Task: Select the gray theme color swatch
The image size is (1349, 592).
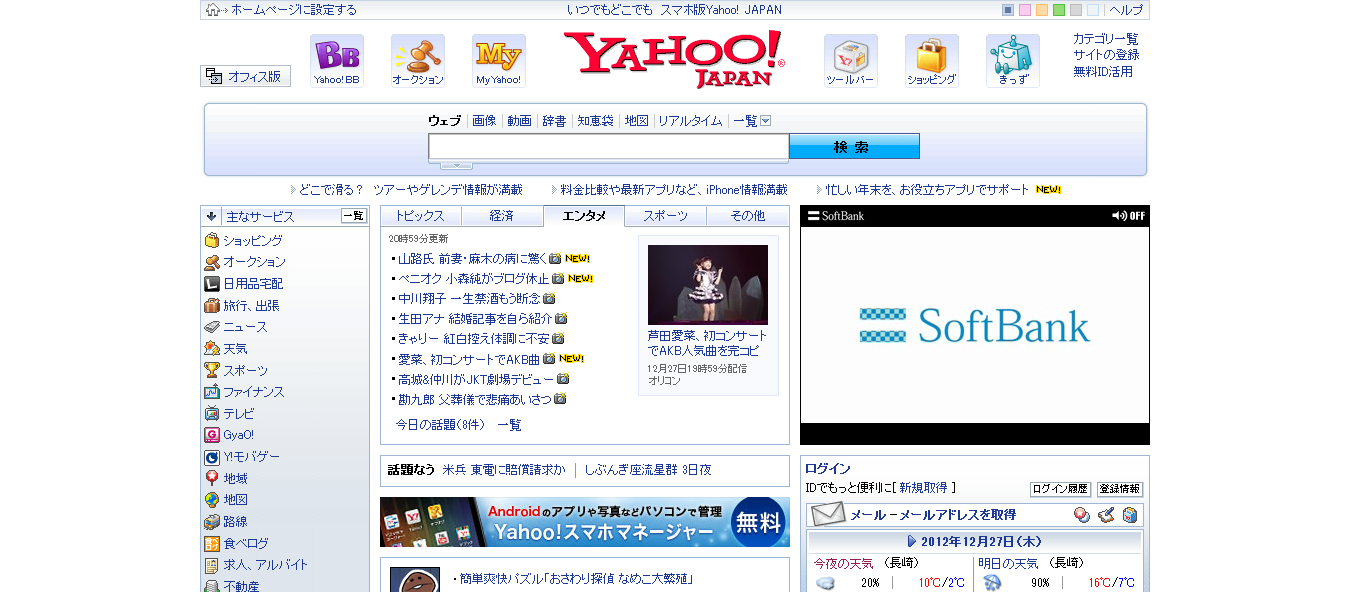Action: click(1076, 10)
